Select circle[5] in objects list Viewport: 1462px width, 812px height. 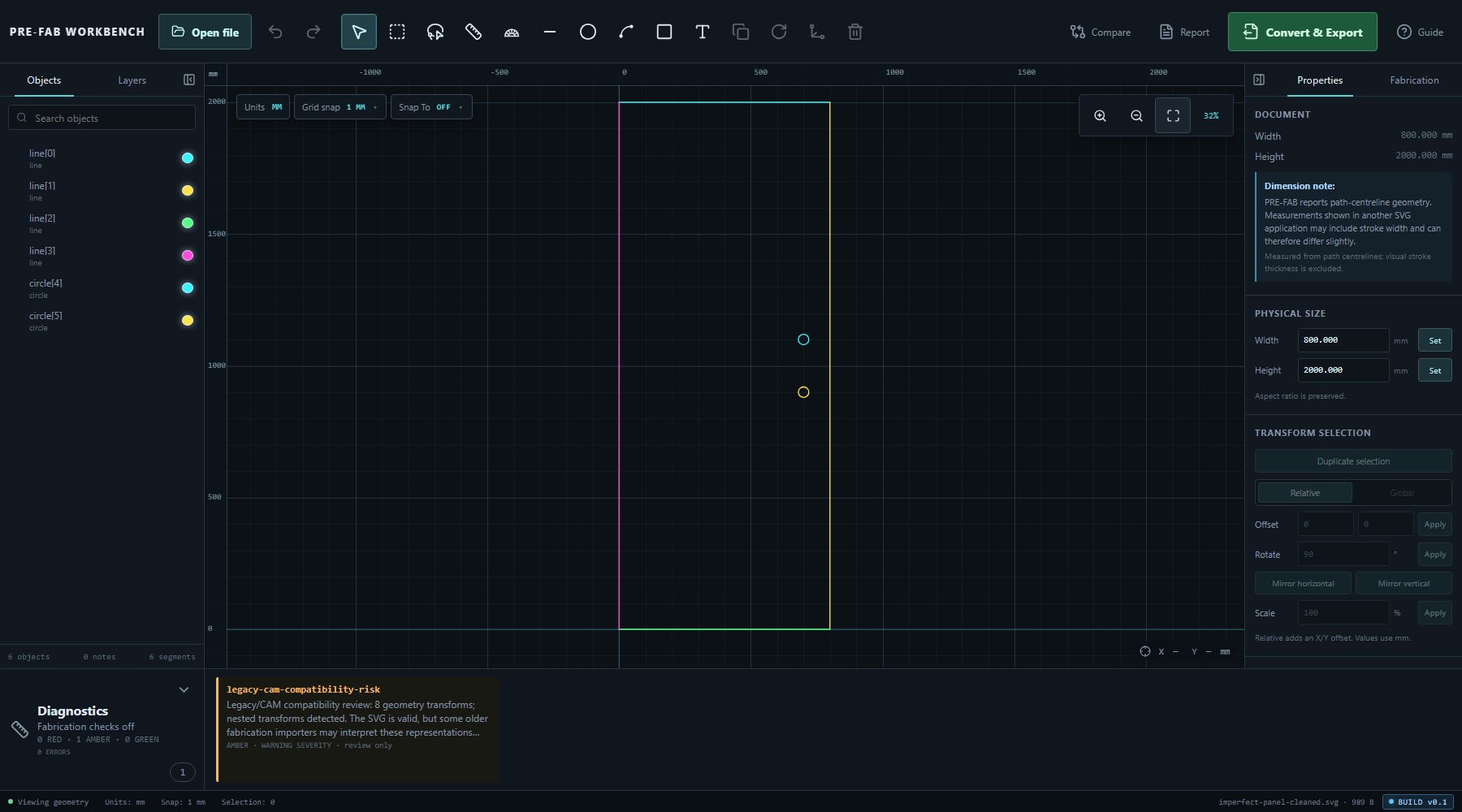[102, 321]
